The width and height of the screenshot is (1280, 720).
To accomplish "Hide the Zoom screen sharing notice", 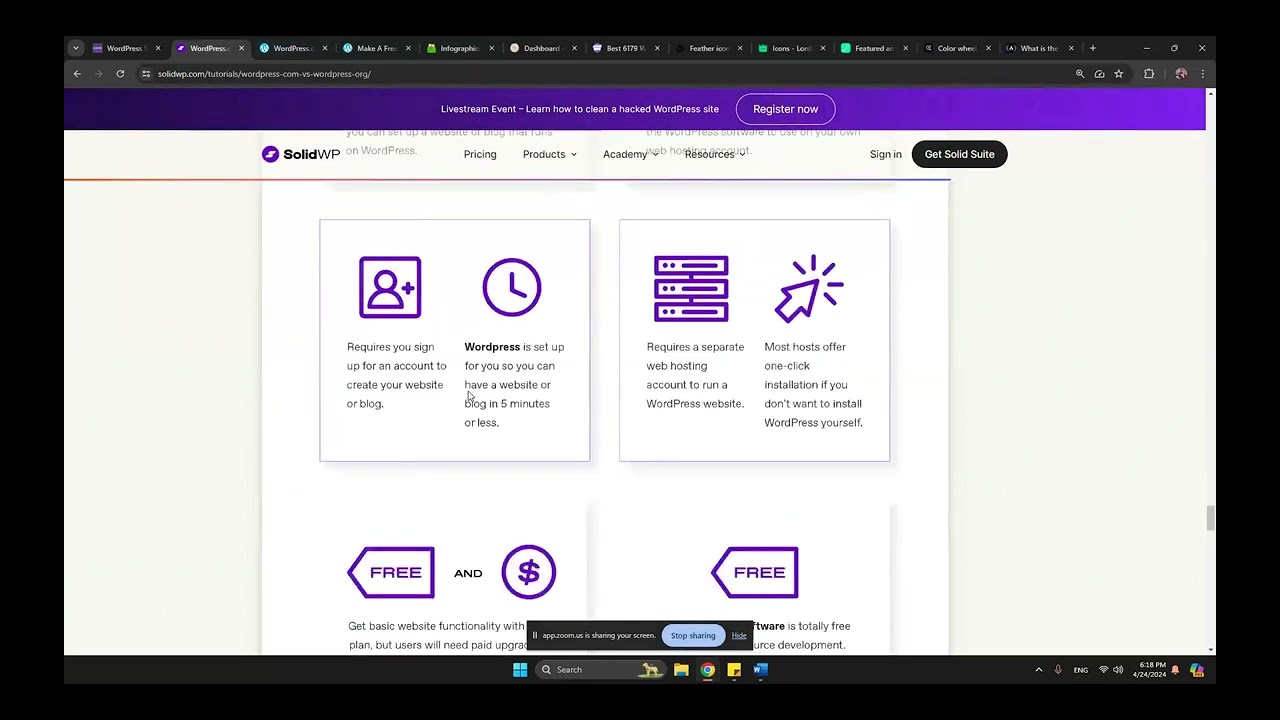I will (739, 636).
